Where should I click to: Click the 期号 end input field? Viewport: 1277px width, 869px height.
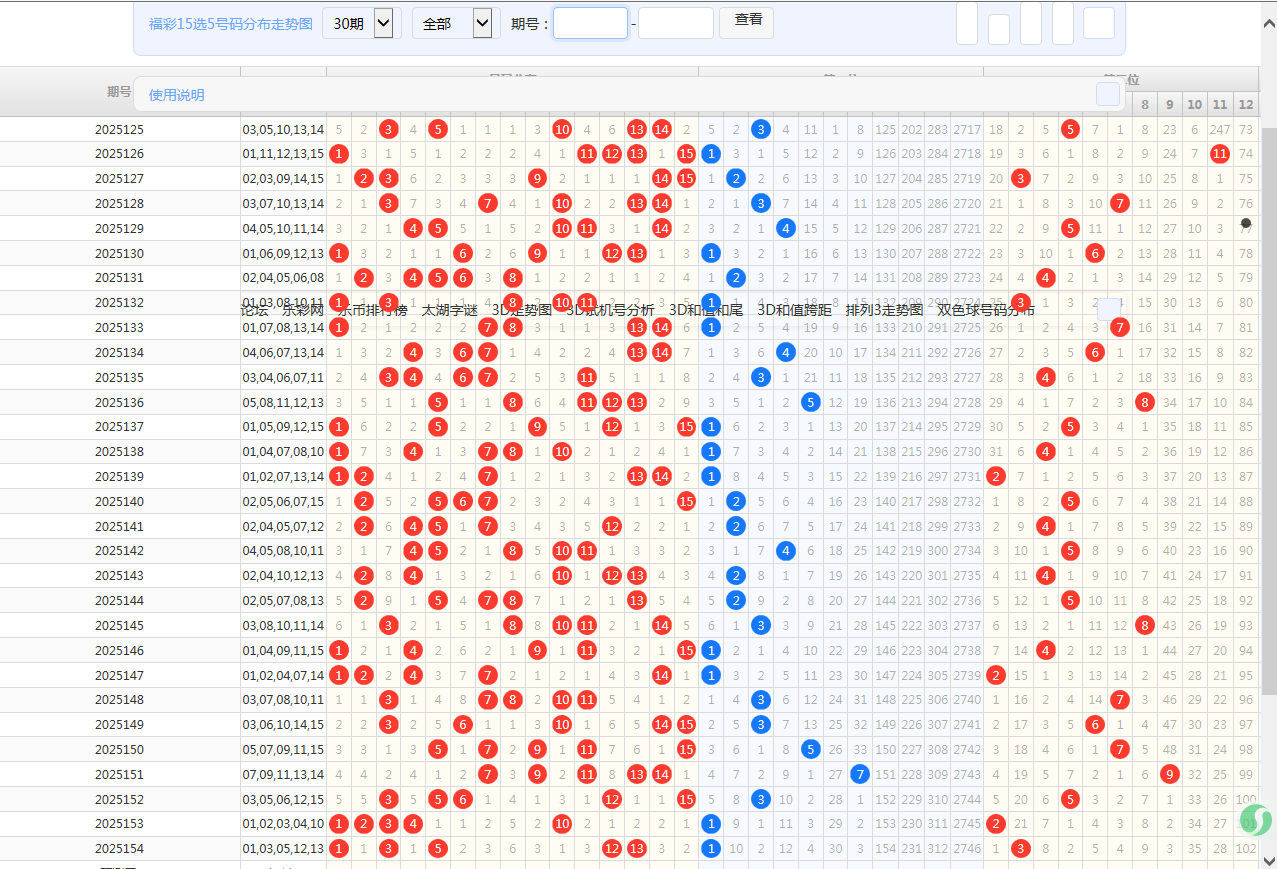point(676,23)
